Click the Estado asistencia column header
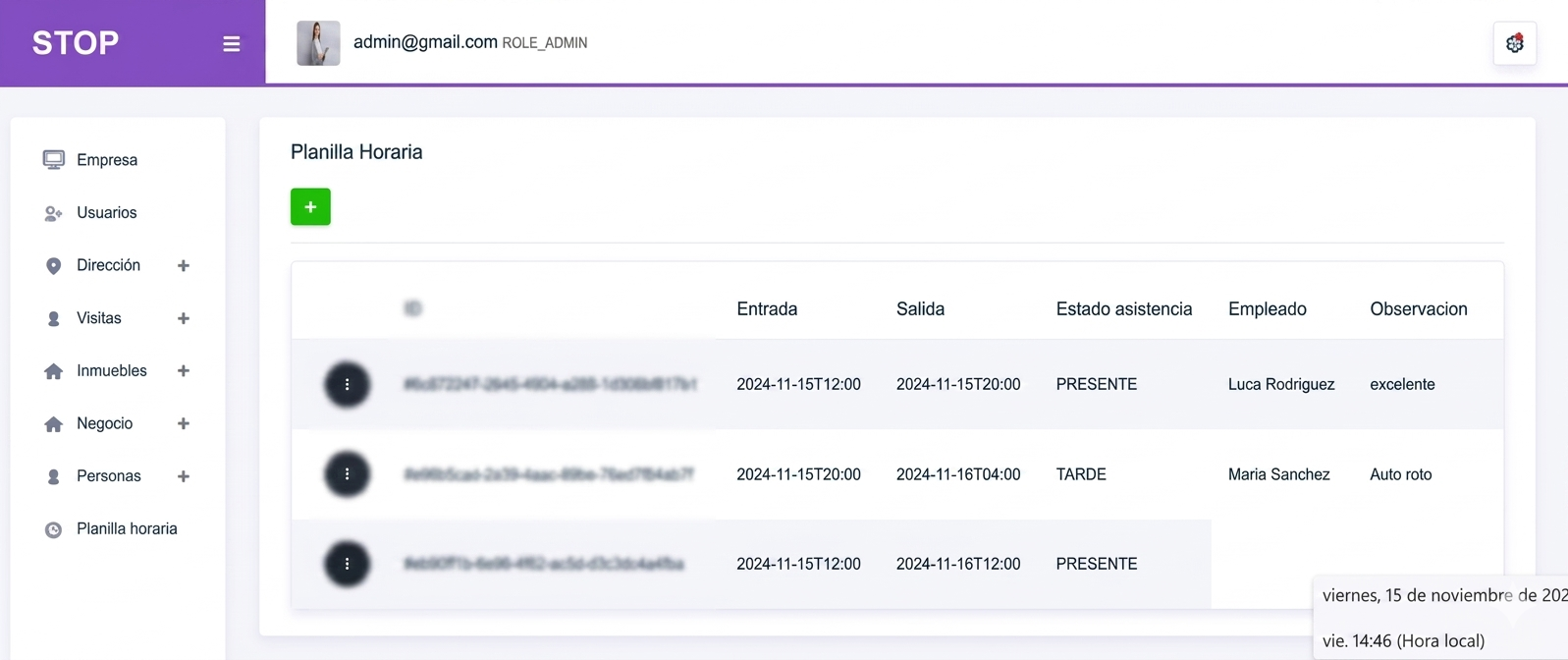Image resolution: width=1568 pixels, height=660 pixels. click(1123, 309)
